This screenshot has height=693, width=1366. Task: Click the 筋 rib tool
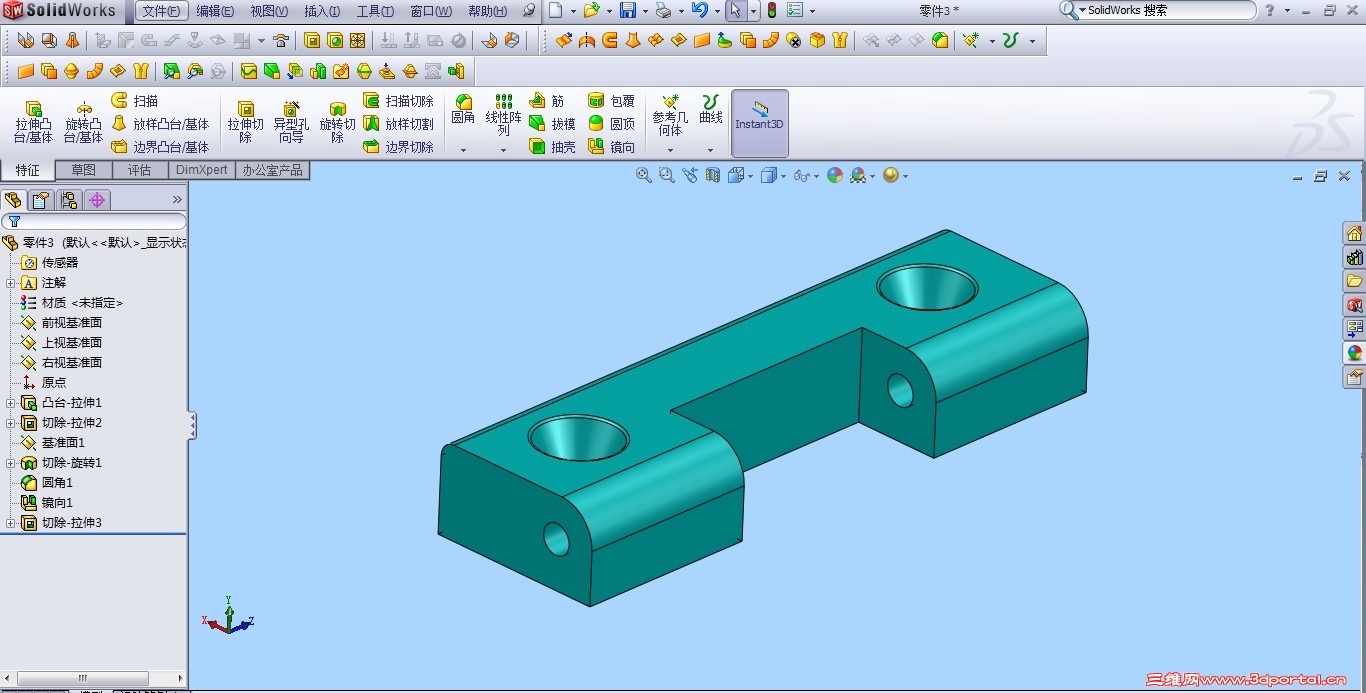(547, 101)
